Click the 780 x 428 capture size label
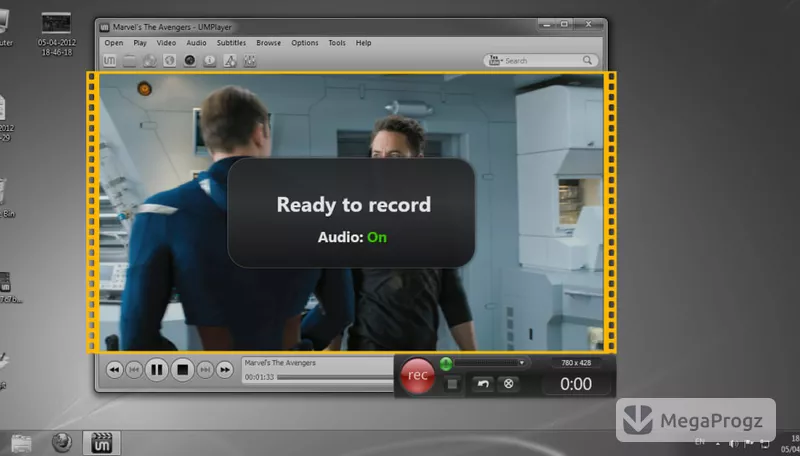 [576, 363]
